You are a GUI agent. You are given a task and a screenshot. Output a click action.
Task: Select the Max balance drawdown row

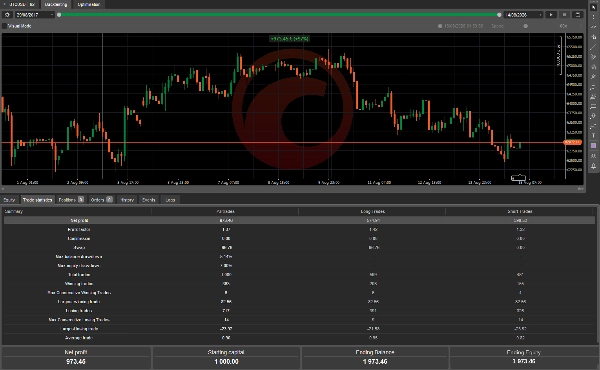pos(299,257)
